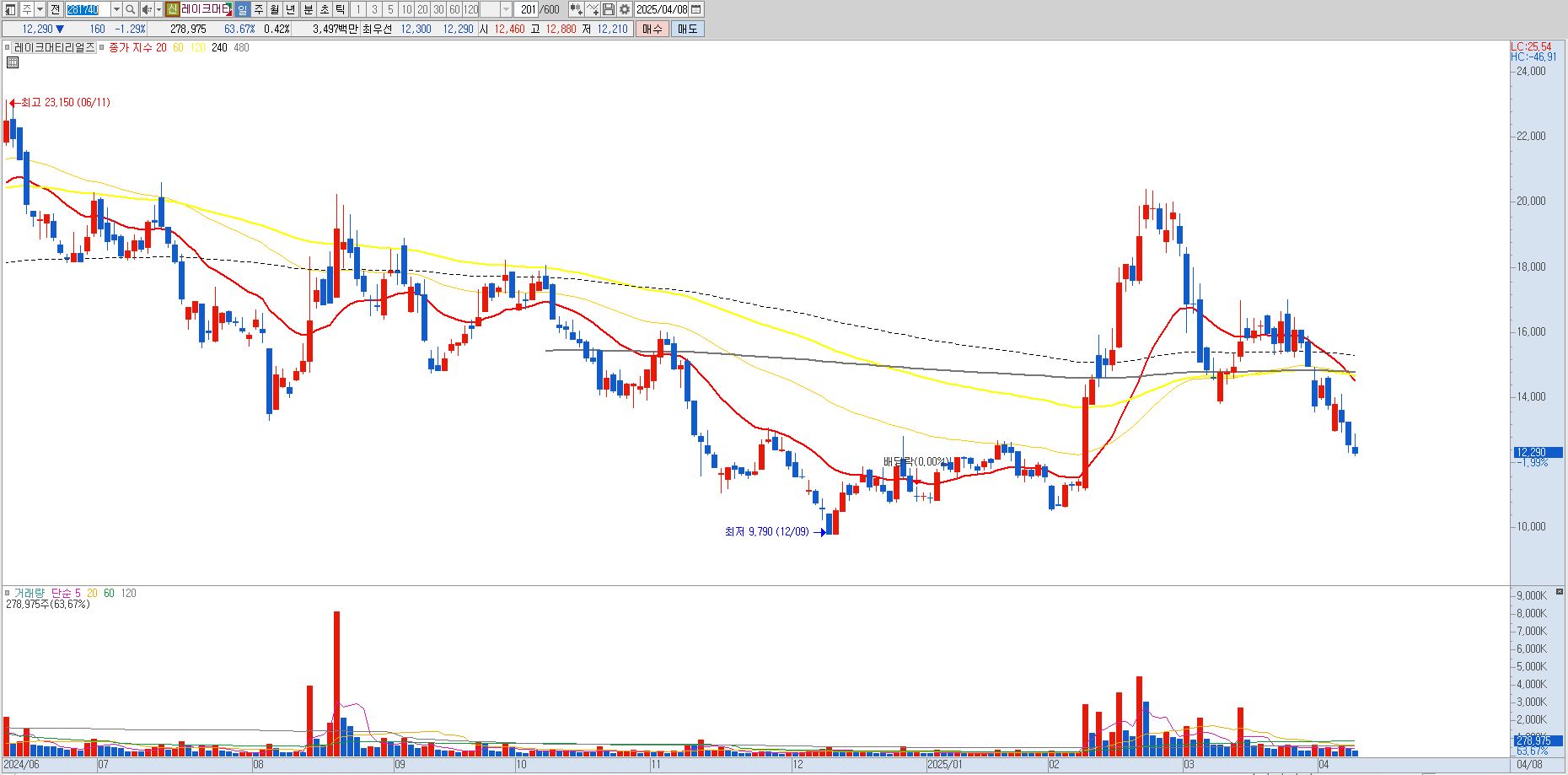
Task: Select the 일 (daily) period toggle
Action: point(242,9)
